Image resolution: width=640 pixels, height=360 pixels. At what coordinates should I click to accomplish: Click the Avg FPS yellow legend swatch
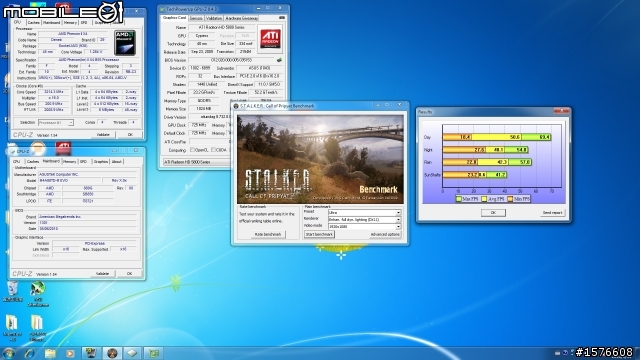pos(484,199)
